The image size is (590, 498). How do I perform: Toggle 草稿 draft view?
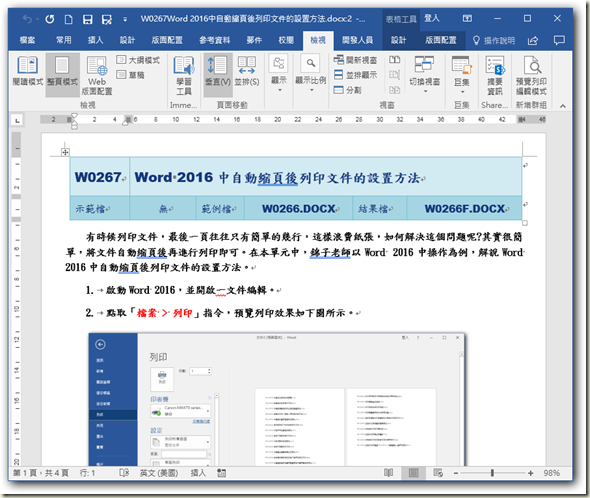[x=131, y=75]
